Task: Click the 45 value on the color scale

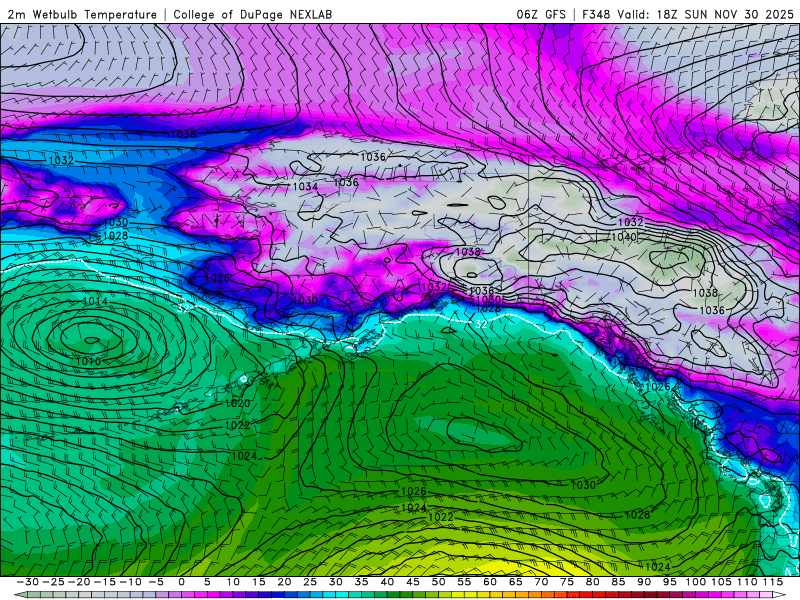Action: click(x=412, y=582)
